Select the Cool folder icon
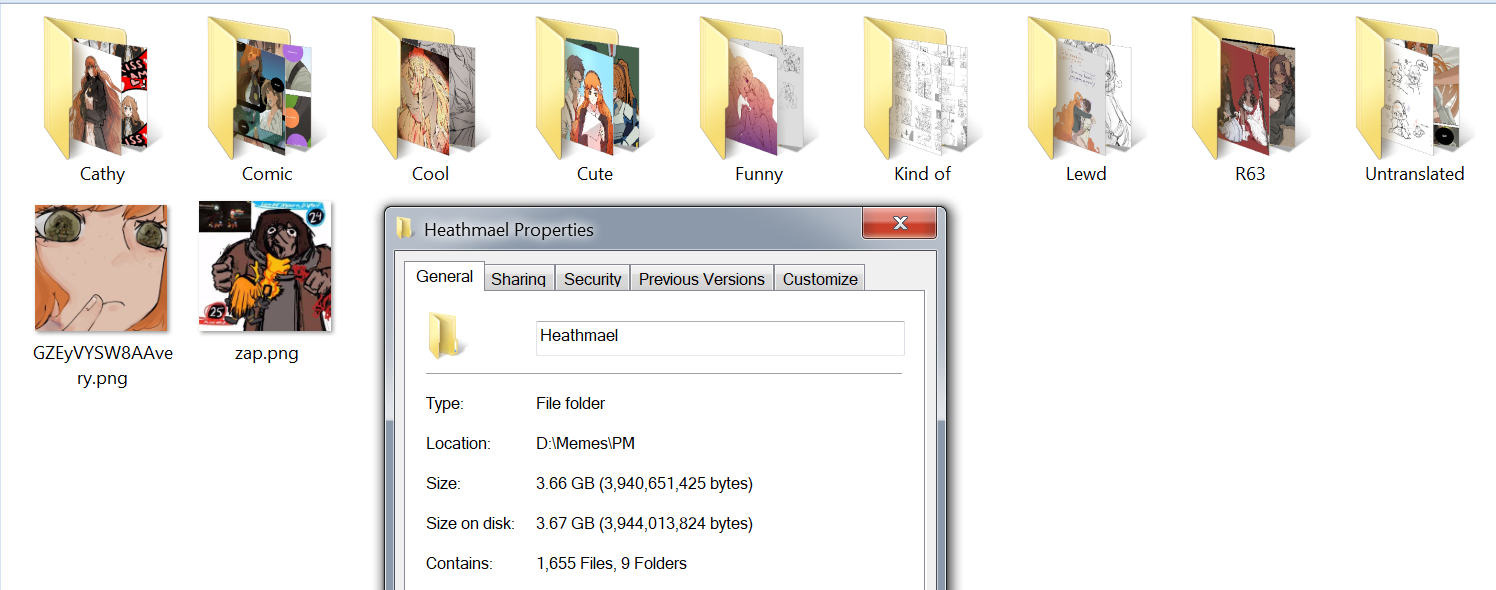The image size is (1496, 590). 425,87
